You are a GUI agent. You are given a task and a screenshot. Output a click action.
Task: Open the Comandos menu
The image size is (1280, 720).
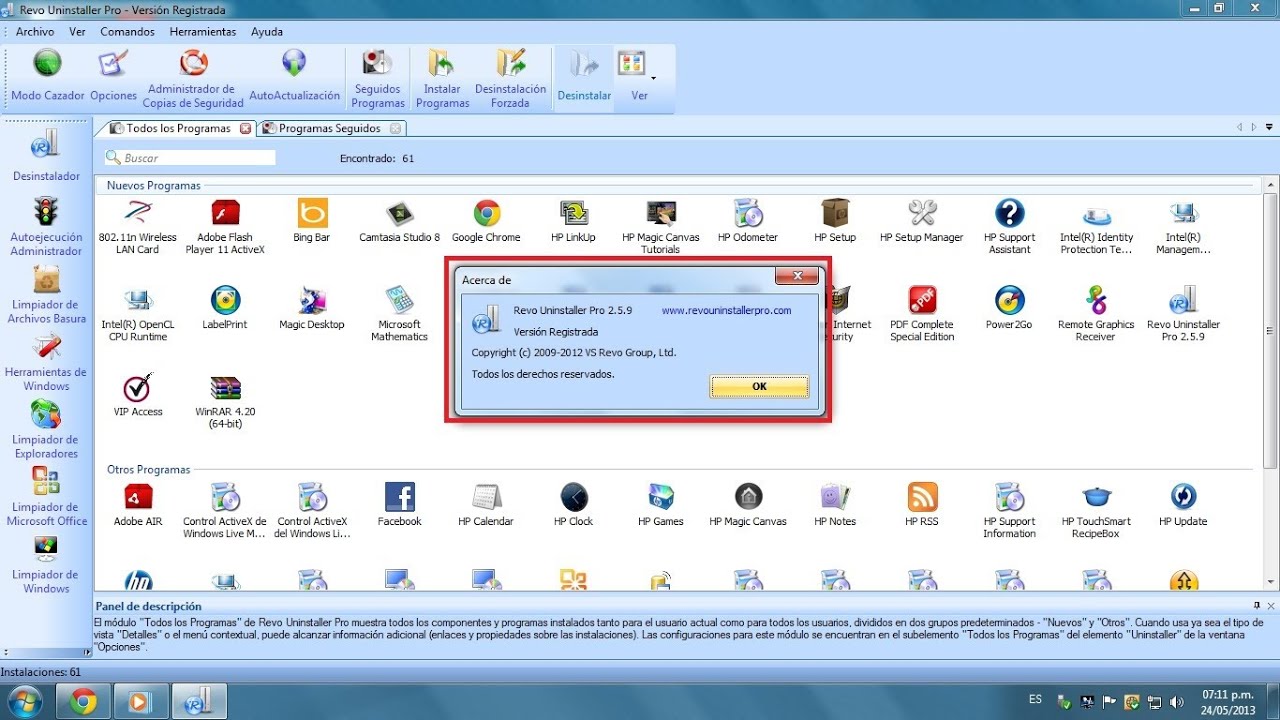[127, 32]
